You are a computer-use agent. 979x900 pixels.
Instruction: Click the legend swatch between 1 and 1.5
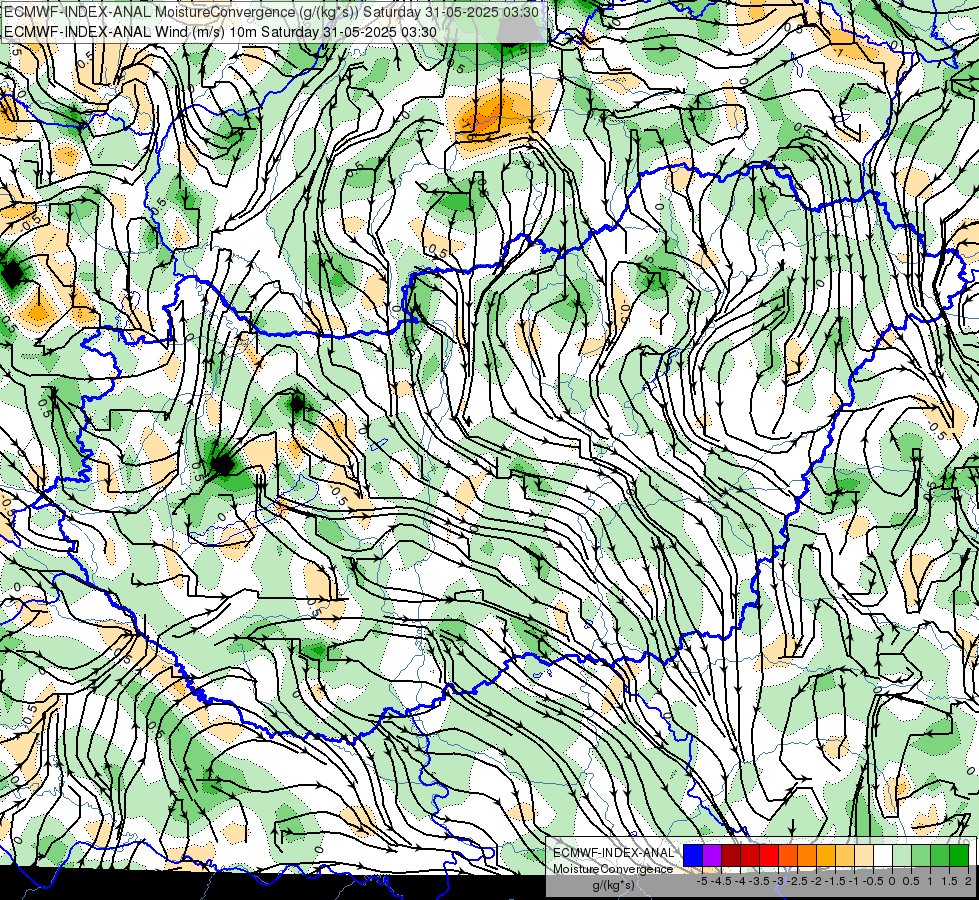pyautogui.click(x=940, y=855)
